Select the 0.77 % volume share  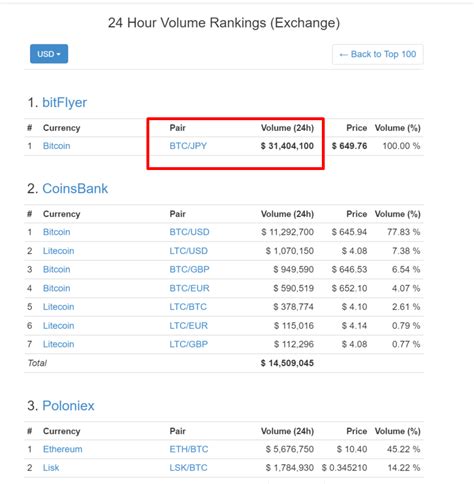click(x=406, y=344)
